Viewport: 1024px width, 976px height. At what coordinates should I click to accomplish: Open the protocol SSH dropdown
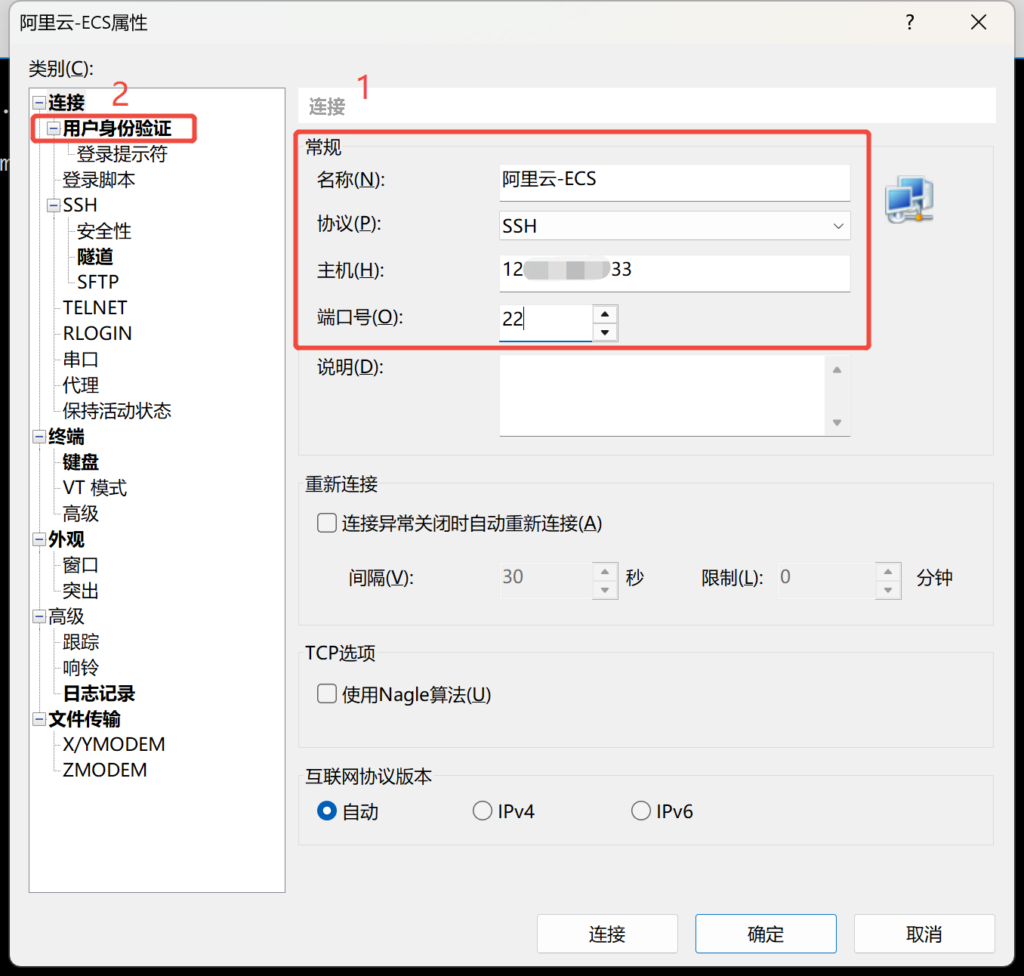click(x=674, y=226)
